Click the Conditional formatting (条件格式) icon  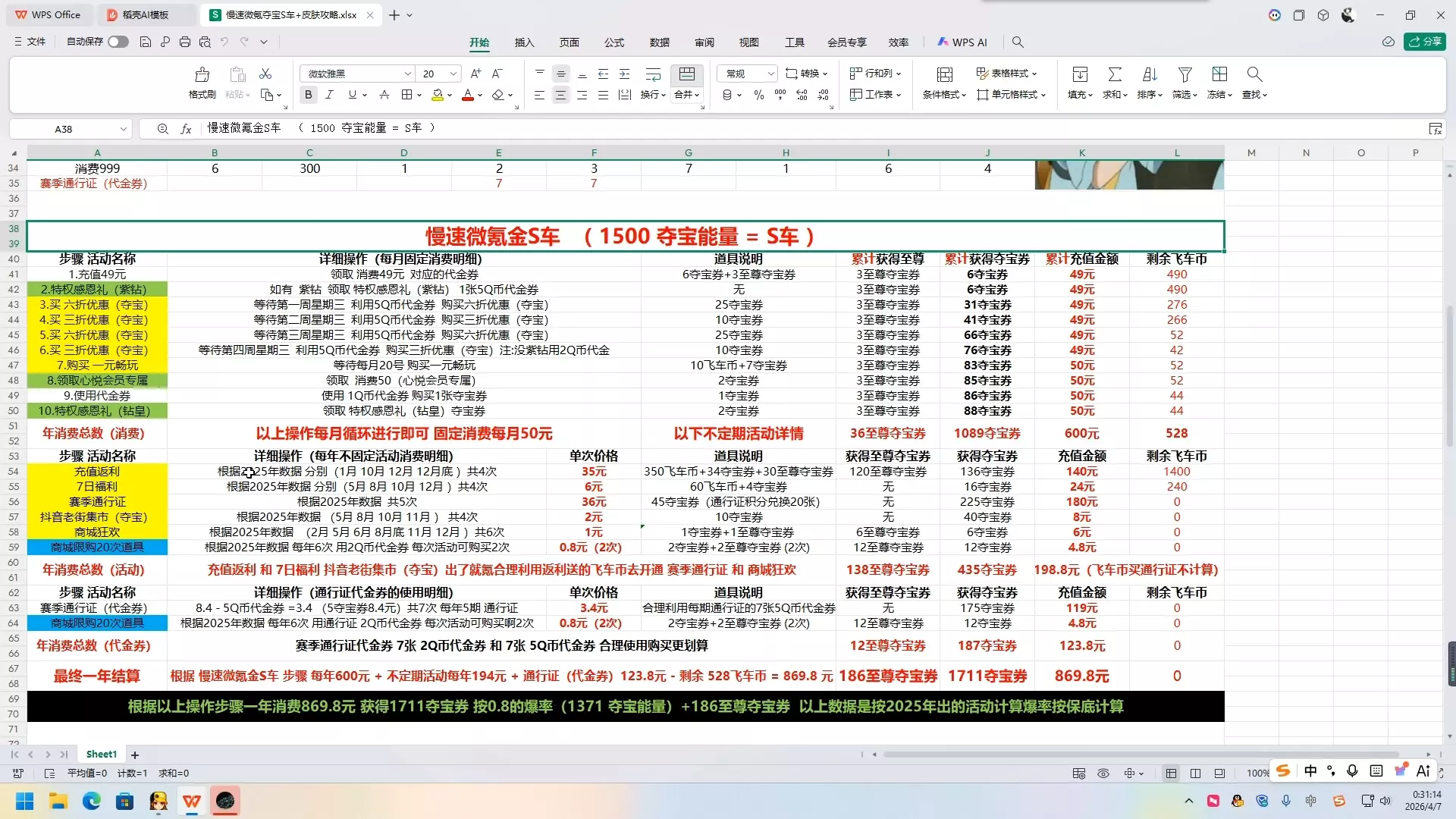(x=944, y=74)
